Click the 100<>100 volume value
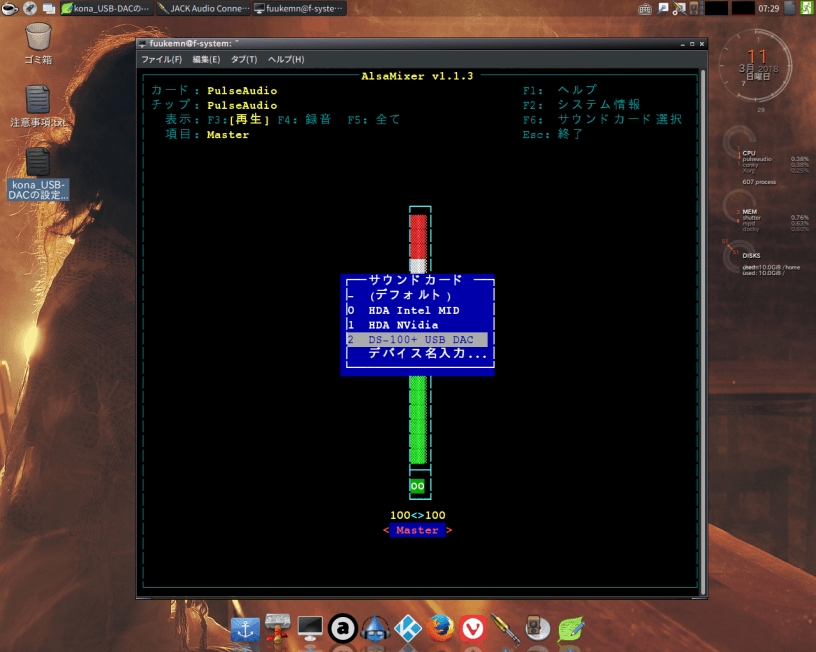 pos(418,515)
